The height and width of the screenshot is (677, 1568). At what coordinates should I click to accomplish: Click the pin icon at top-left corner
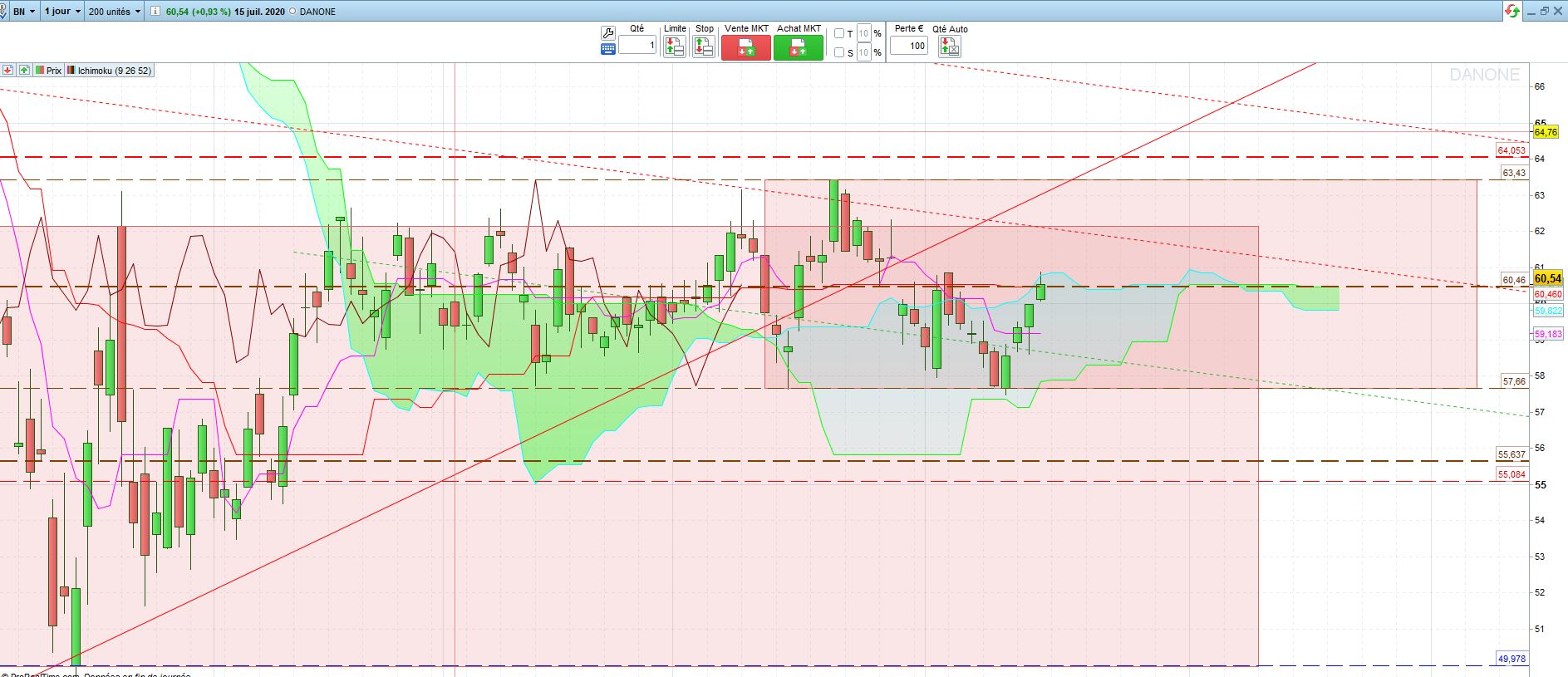[4, 12]
